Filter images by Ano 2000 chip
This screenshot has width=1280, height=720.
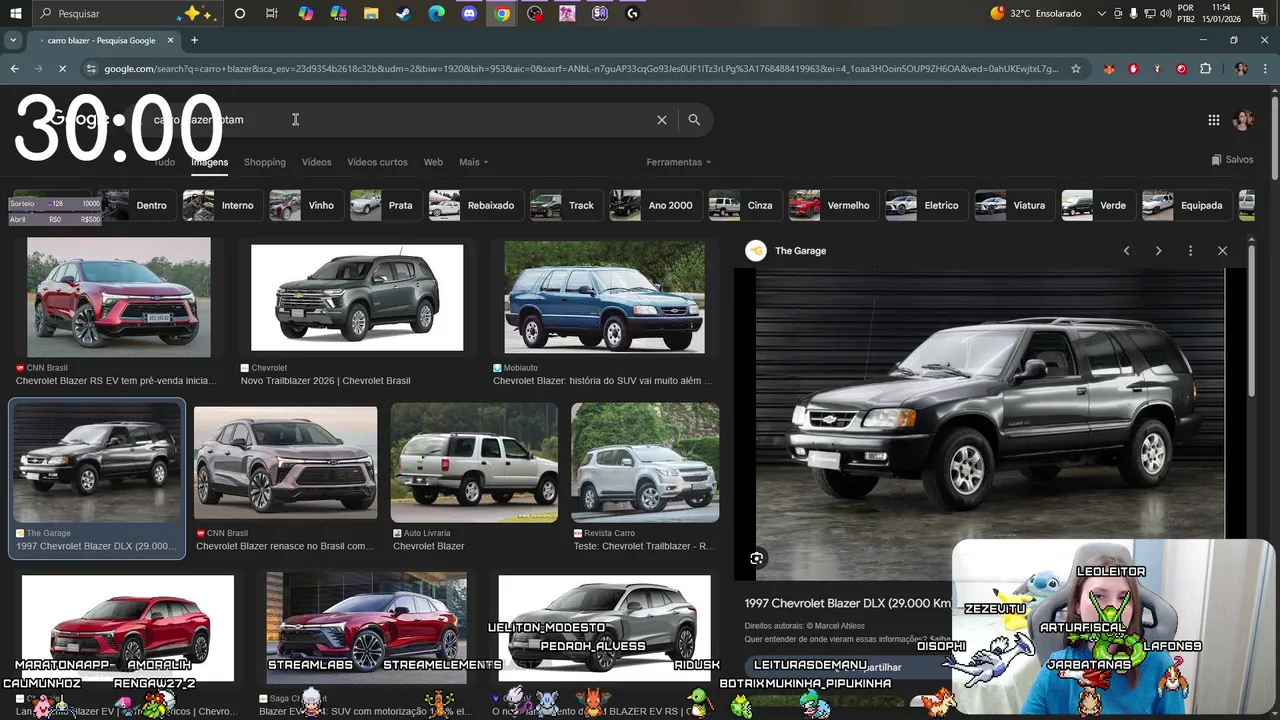pyautogui.click(x=655, y=205)
